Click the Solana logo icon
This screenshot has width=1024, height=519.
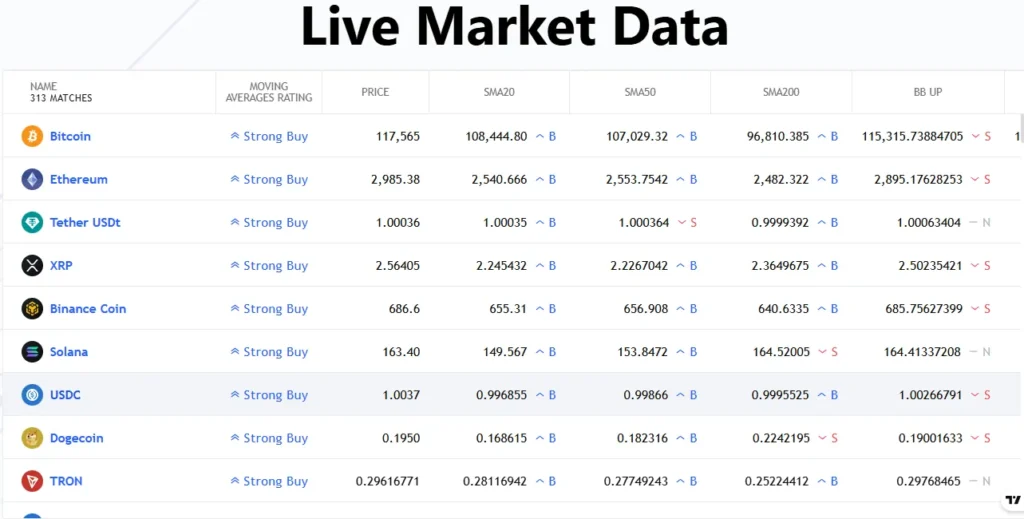(x=32, y=351)
